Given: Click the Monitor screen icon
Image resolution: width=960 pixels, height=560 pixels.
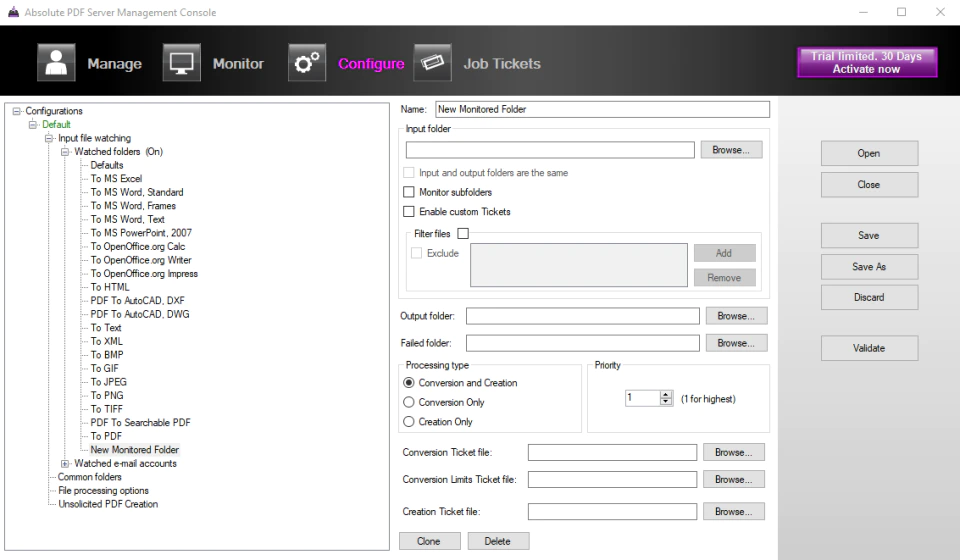Looking at the screenshot, I should click(181, 62).
